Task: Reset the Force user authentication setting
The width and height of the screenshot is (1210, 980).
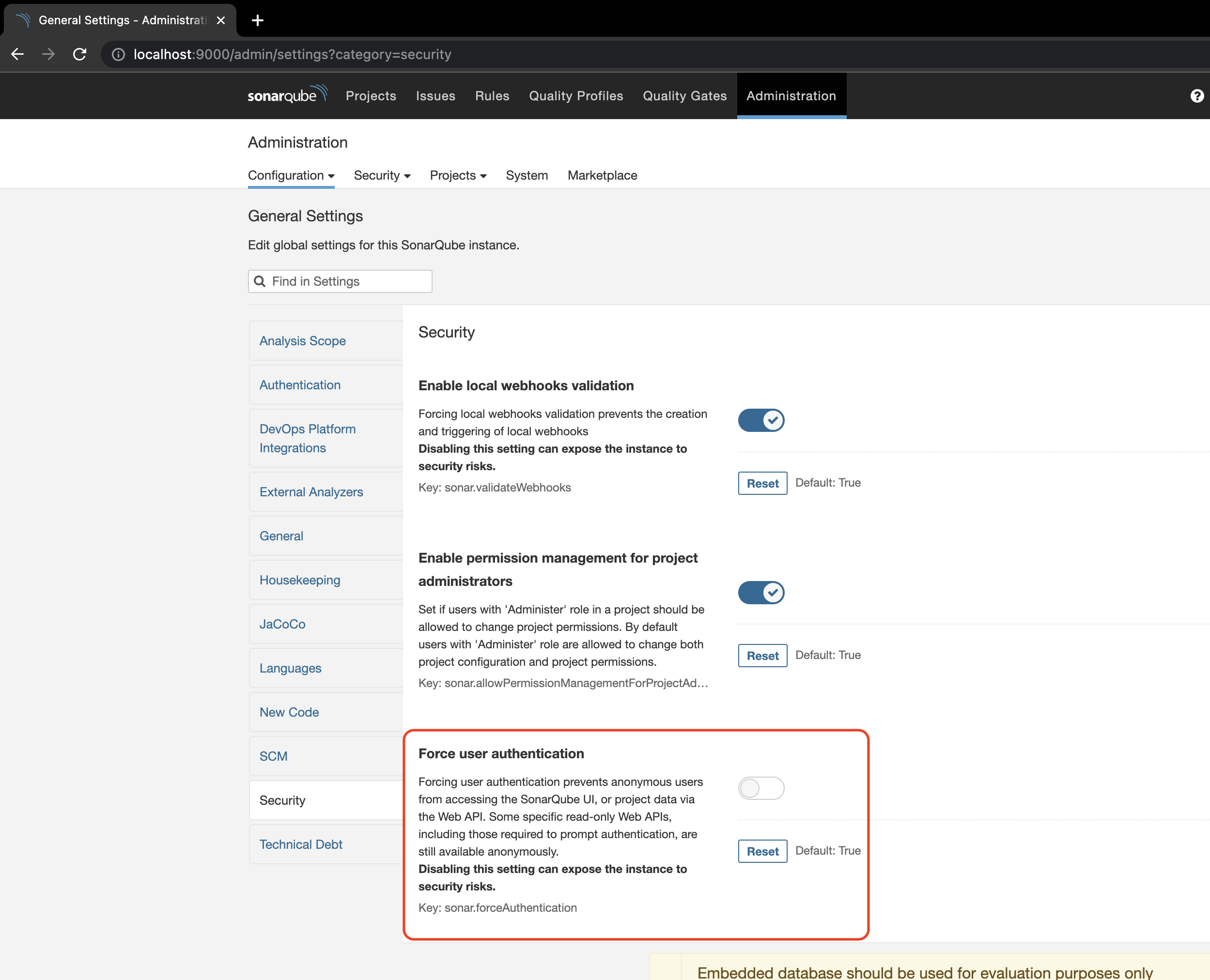Action: click(762, 851)
